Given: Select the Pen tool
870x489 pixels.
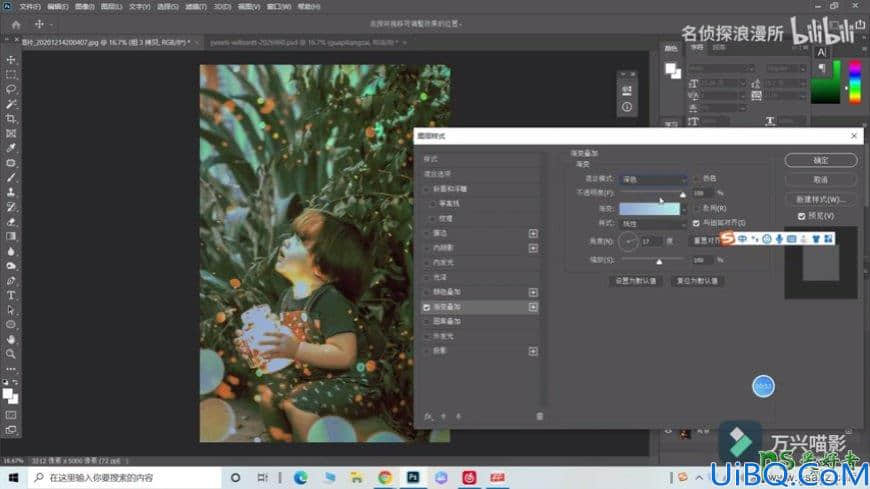Looking at the screenshot, I should [11, 281].
